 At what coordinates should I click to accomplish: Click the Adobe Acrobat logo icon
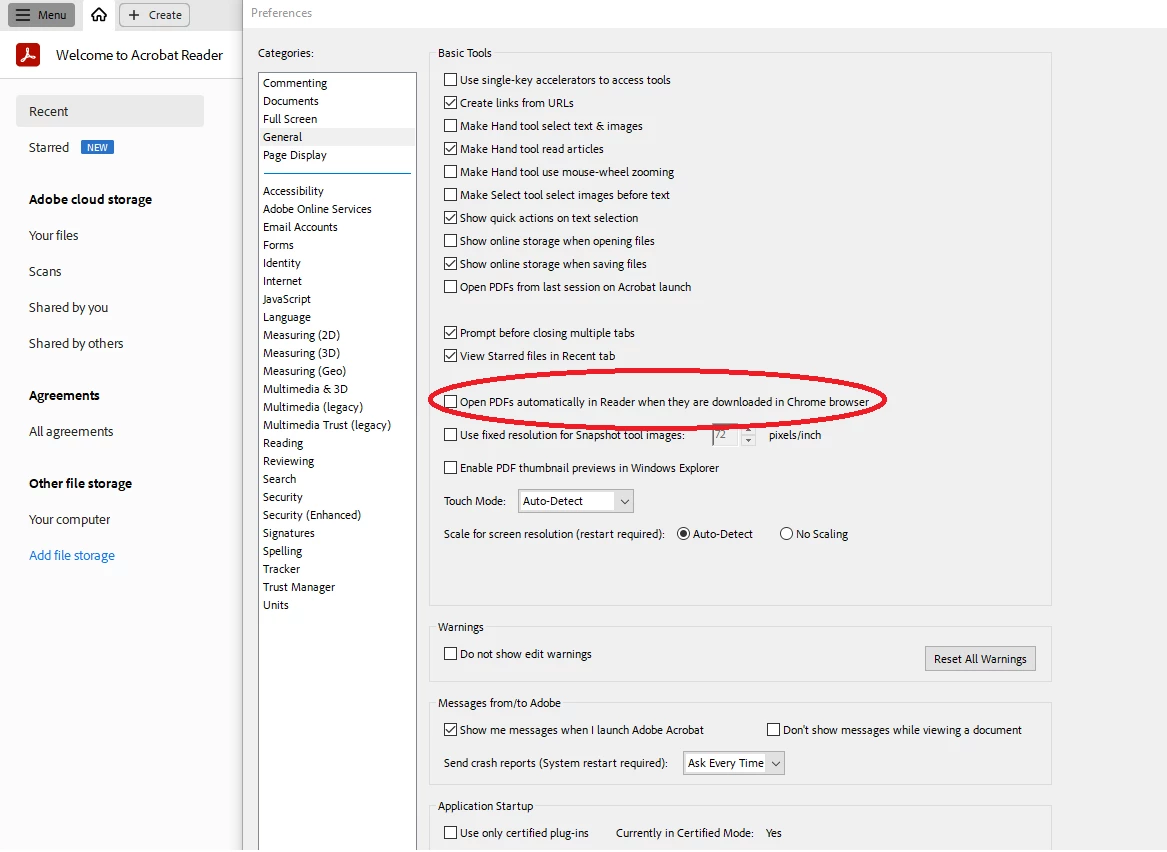28,55
